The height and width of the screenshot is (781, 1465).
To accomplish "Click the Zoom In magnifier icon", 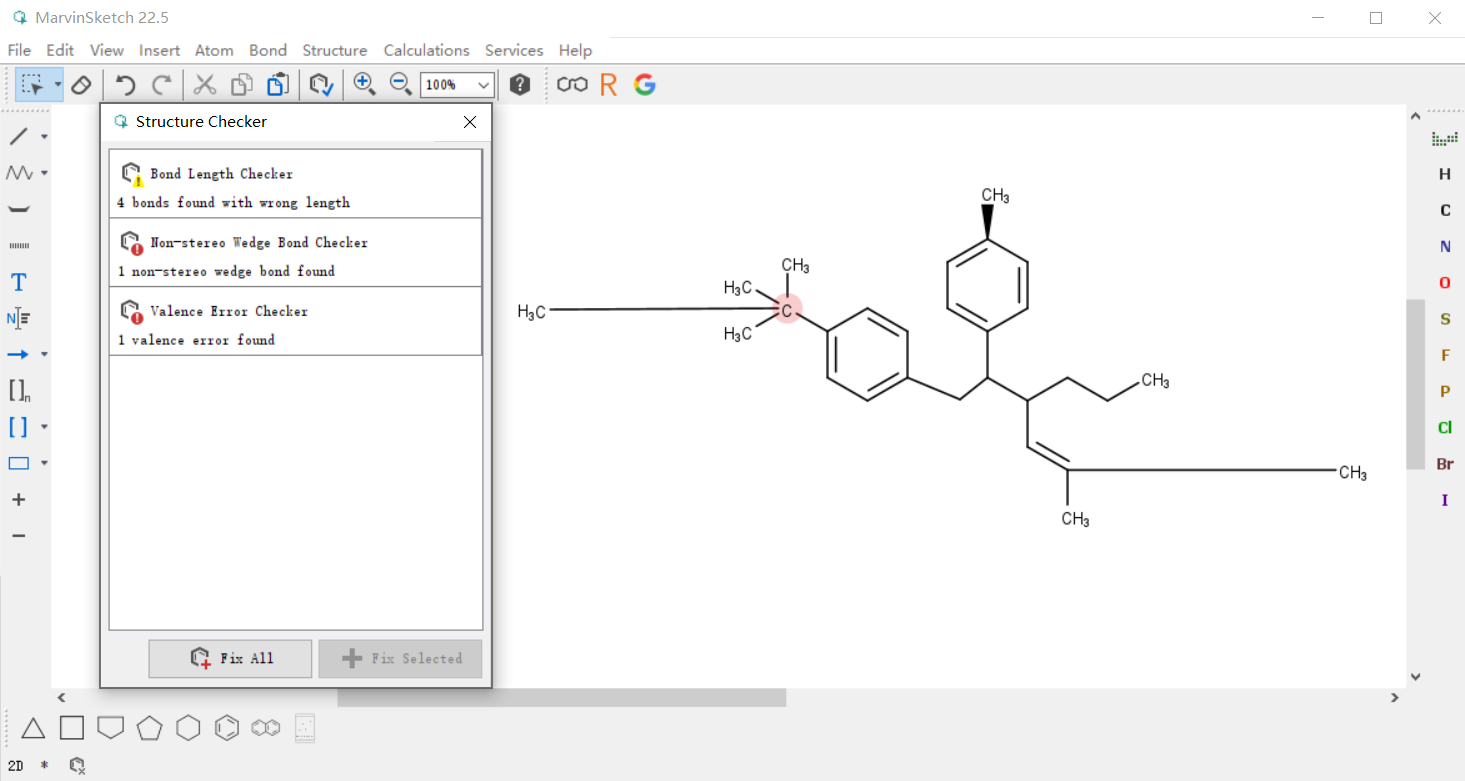I will pyautogui.click(x=364, y=85).
